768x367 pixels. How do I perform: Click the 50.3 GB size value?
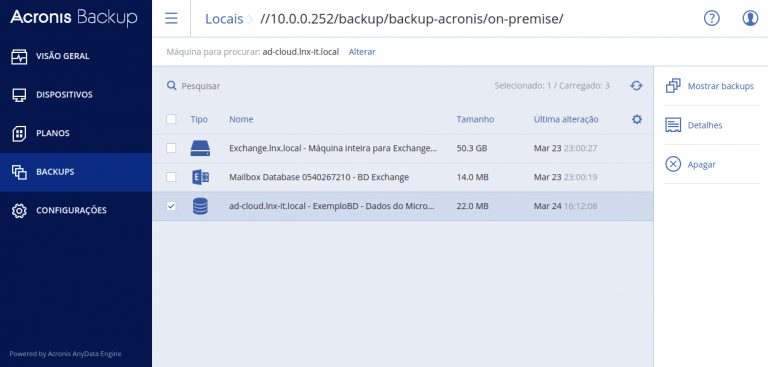tap(472, 148)
